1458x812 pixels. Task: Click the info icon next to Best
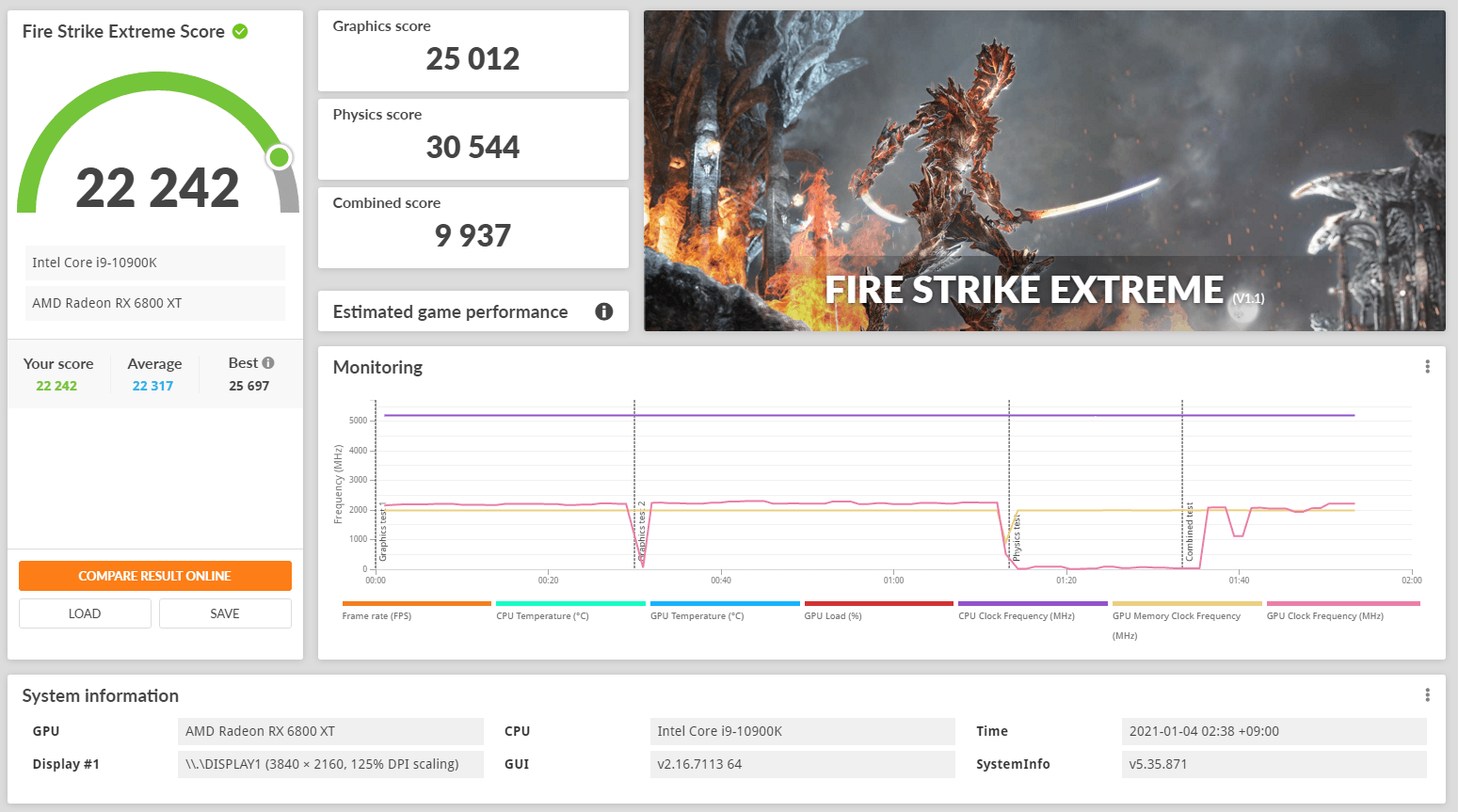click(x=268, y=363)
